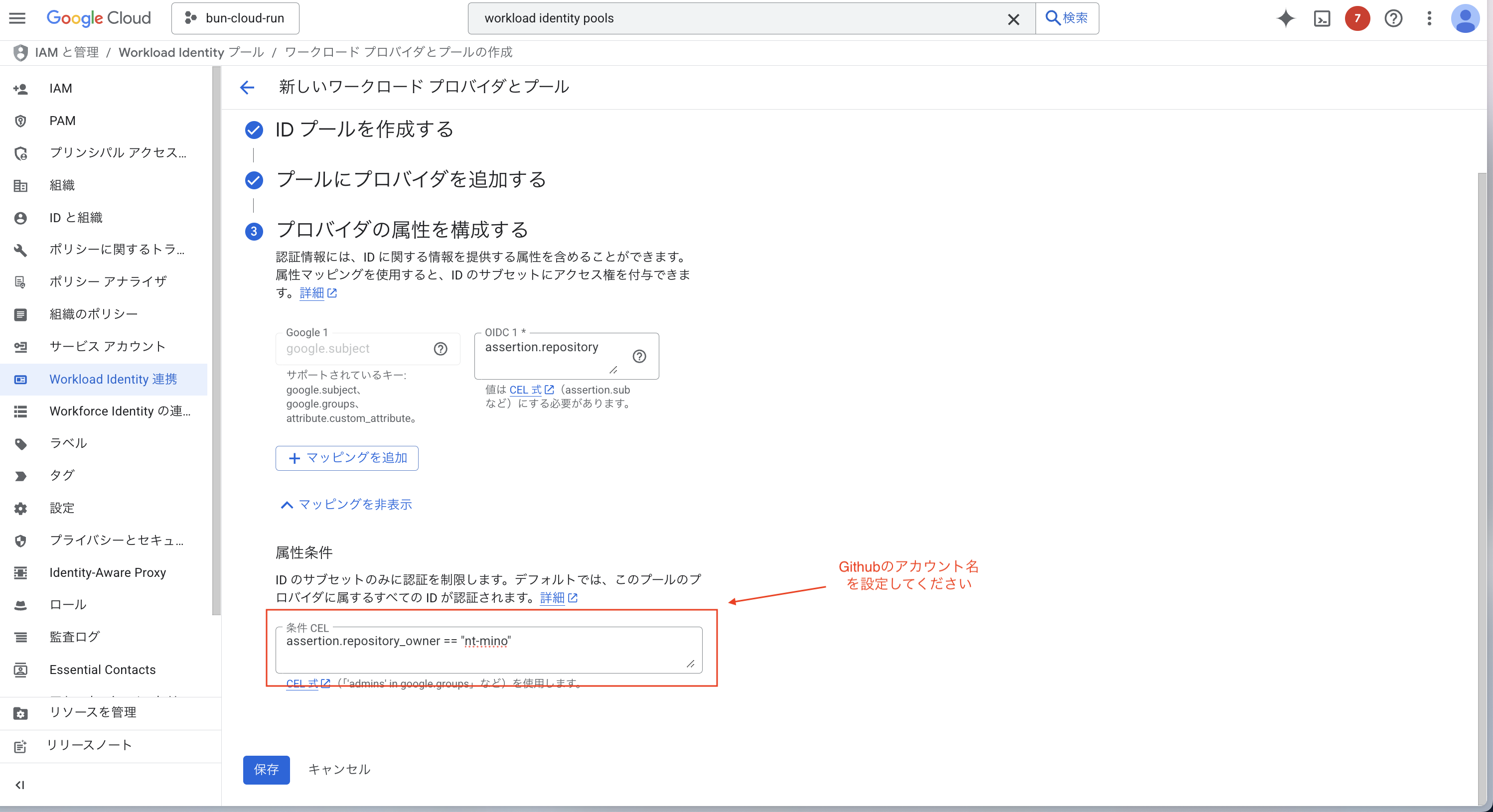The image size is (1493, 812).
Task: Open the help question mark menu
Action: [x=1393, y=18]
